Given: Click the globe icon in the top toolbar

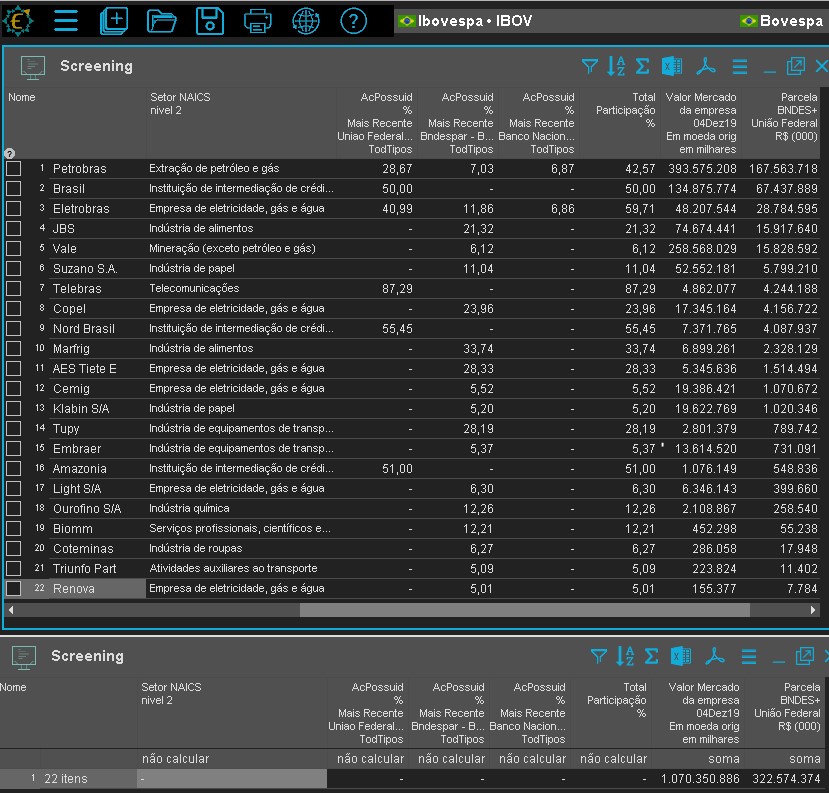Looking at the screenshot, I should pyautogui.click(x=306, y=22).
